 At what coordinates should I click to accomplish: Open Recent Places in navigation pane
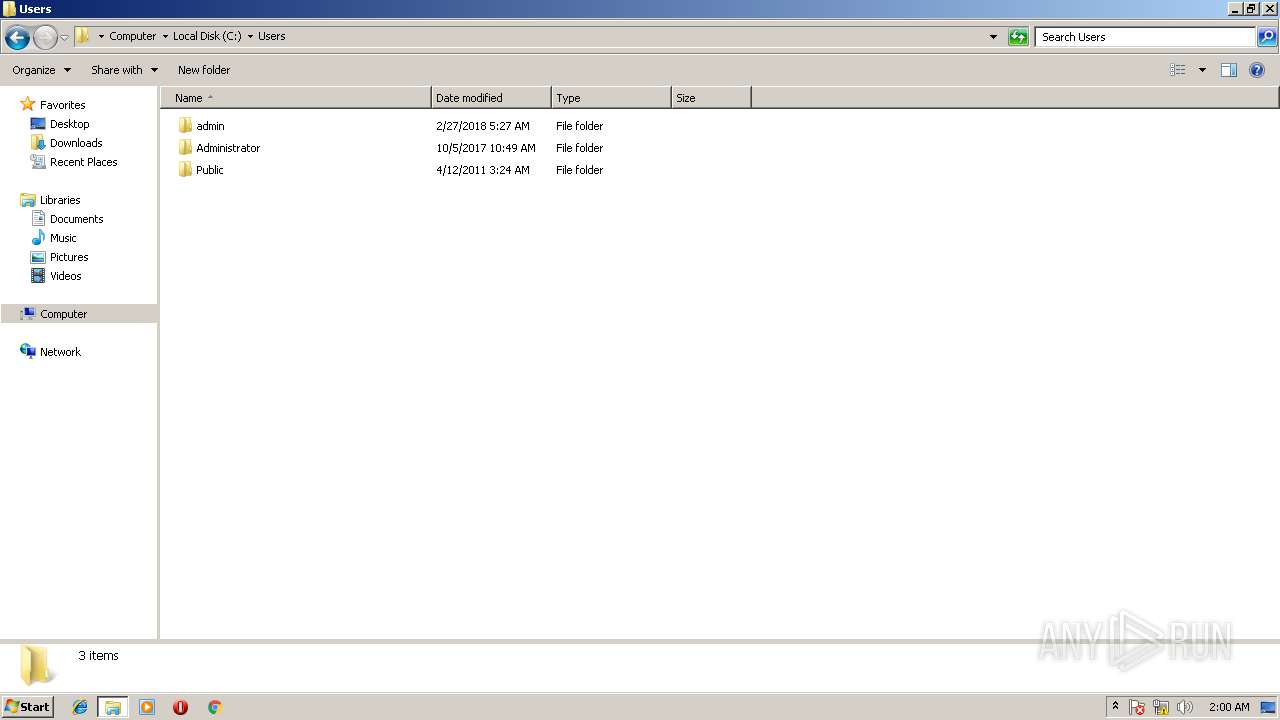click(83, 162)
